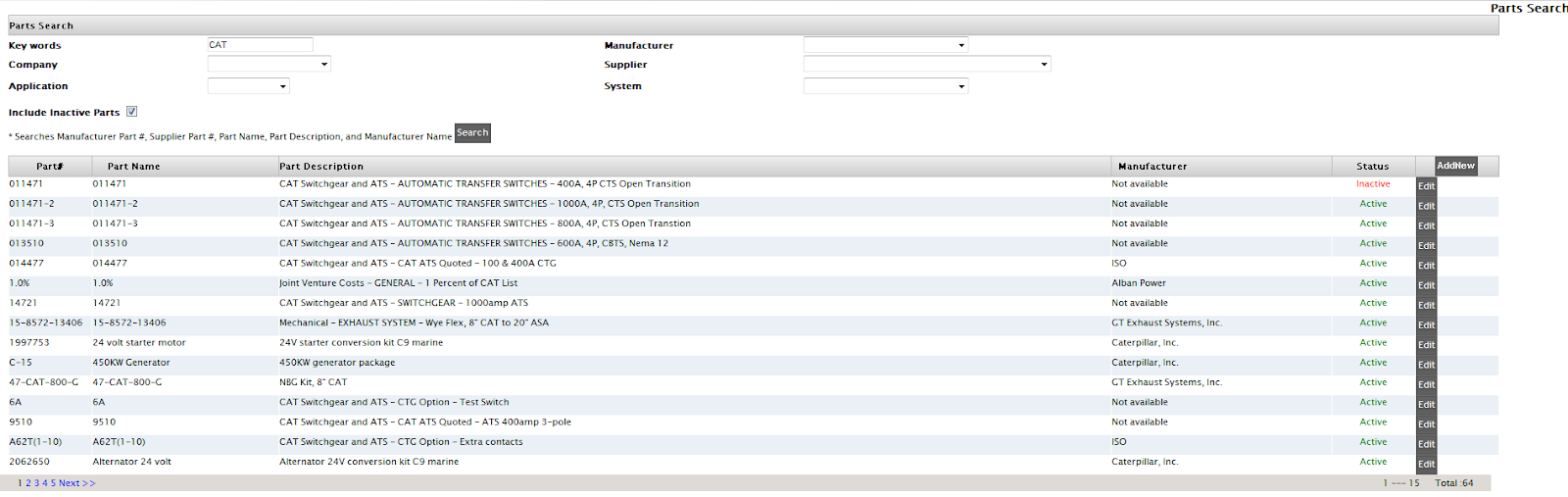Open the Manufacturer dropdown
The height and width of the screenshot is (497, 1568).
(886, 45)
